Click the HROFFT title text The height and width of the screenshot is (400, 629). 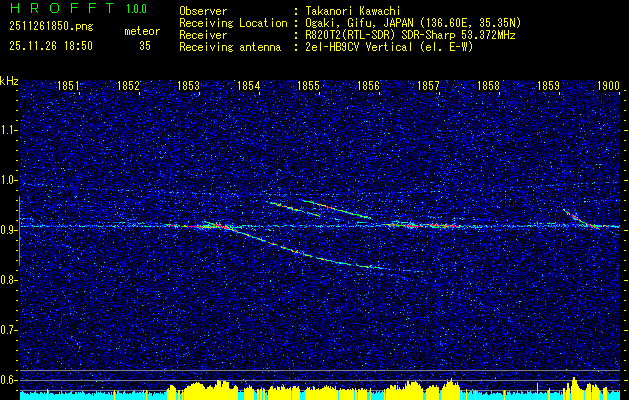[62, 8]
